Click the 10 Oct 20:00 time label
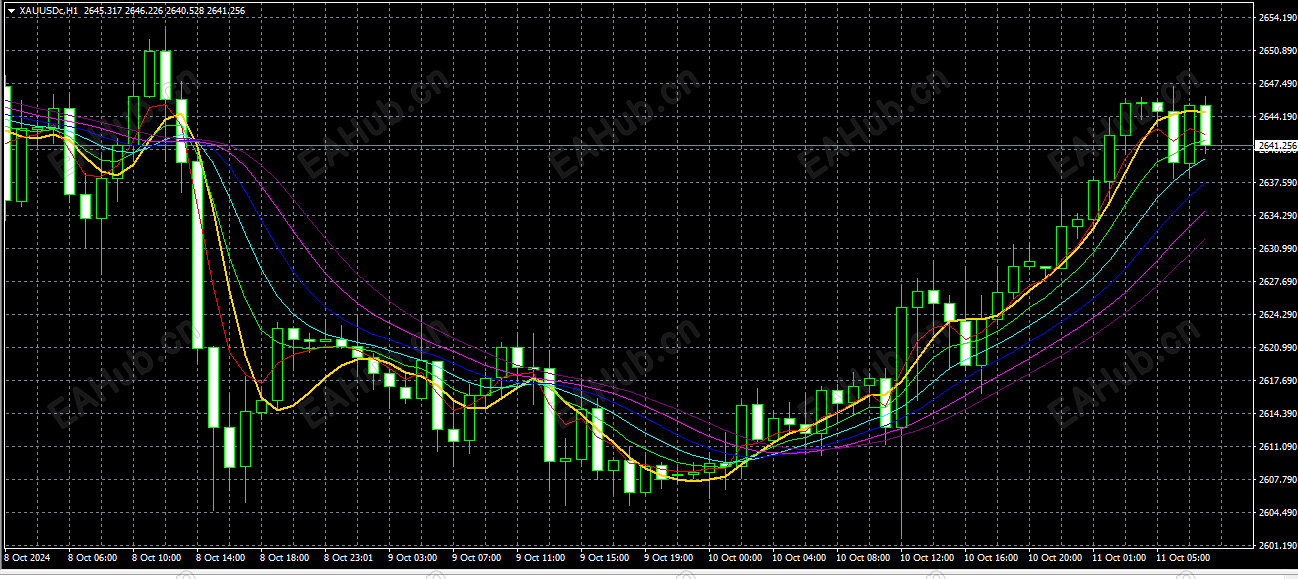The width and height of the screenshot is (1298, 579). pos(1055,557)
